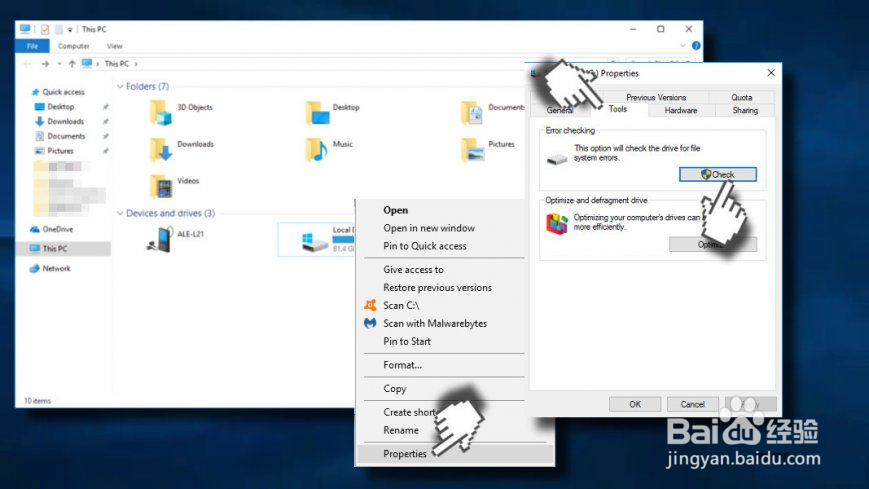Collapse the Devices and drives (3) chevron

coord(120,213)
